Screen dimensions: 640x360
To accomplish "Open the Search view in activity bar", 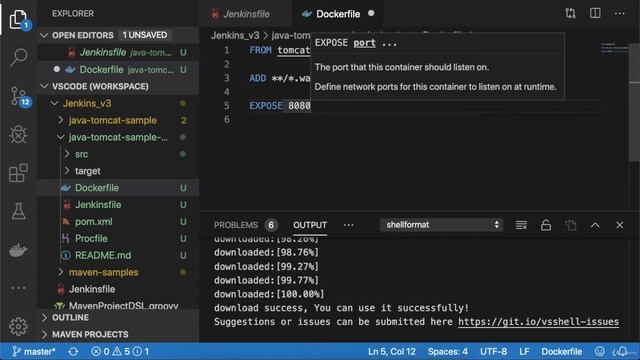I will tap(18, 57).
